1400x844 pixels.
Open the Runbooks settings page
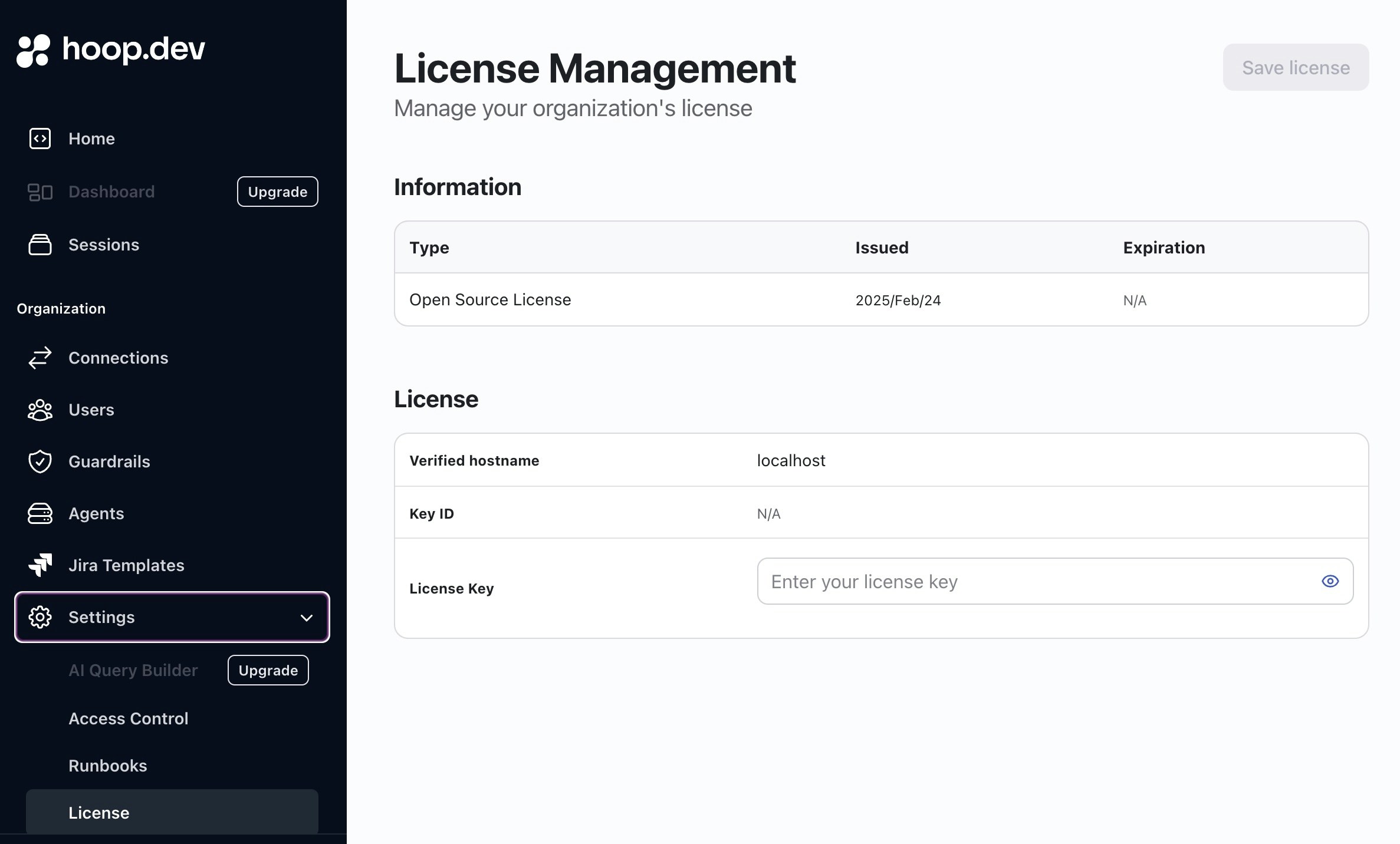pos(108,766)
